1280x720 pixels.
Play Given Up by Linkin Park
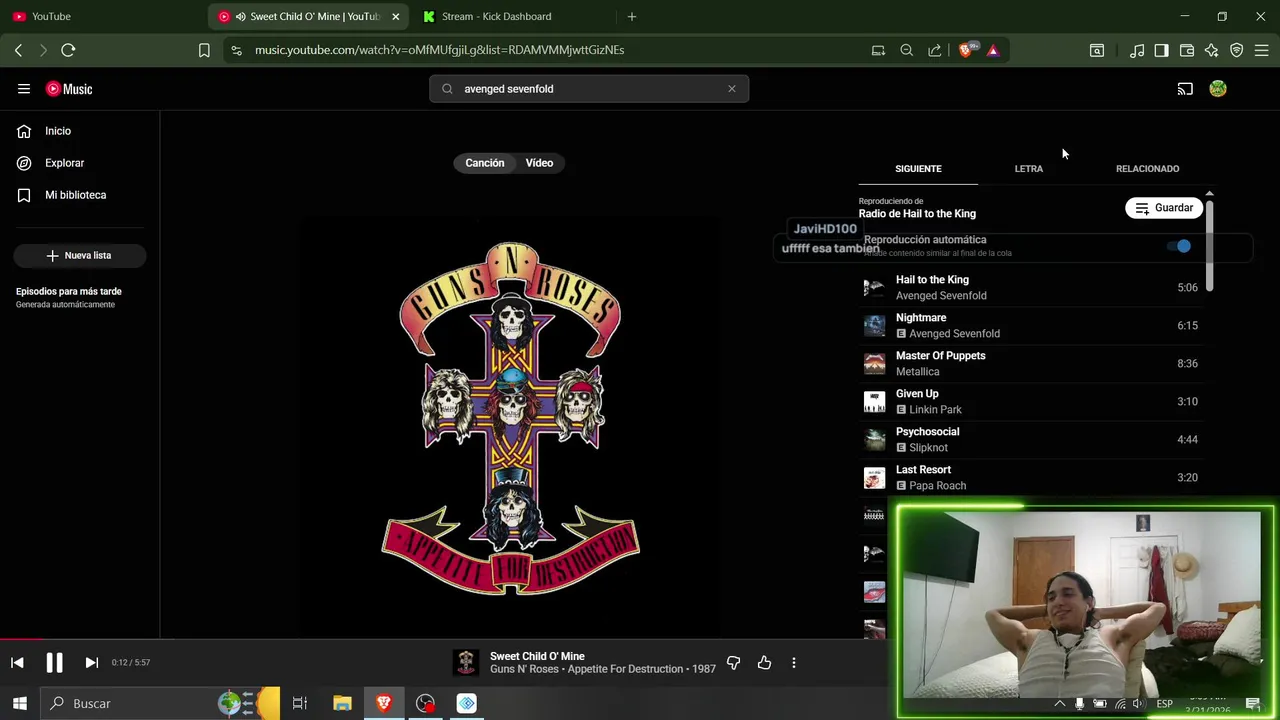click(1030, 402)
